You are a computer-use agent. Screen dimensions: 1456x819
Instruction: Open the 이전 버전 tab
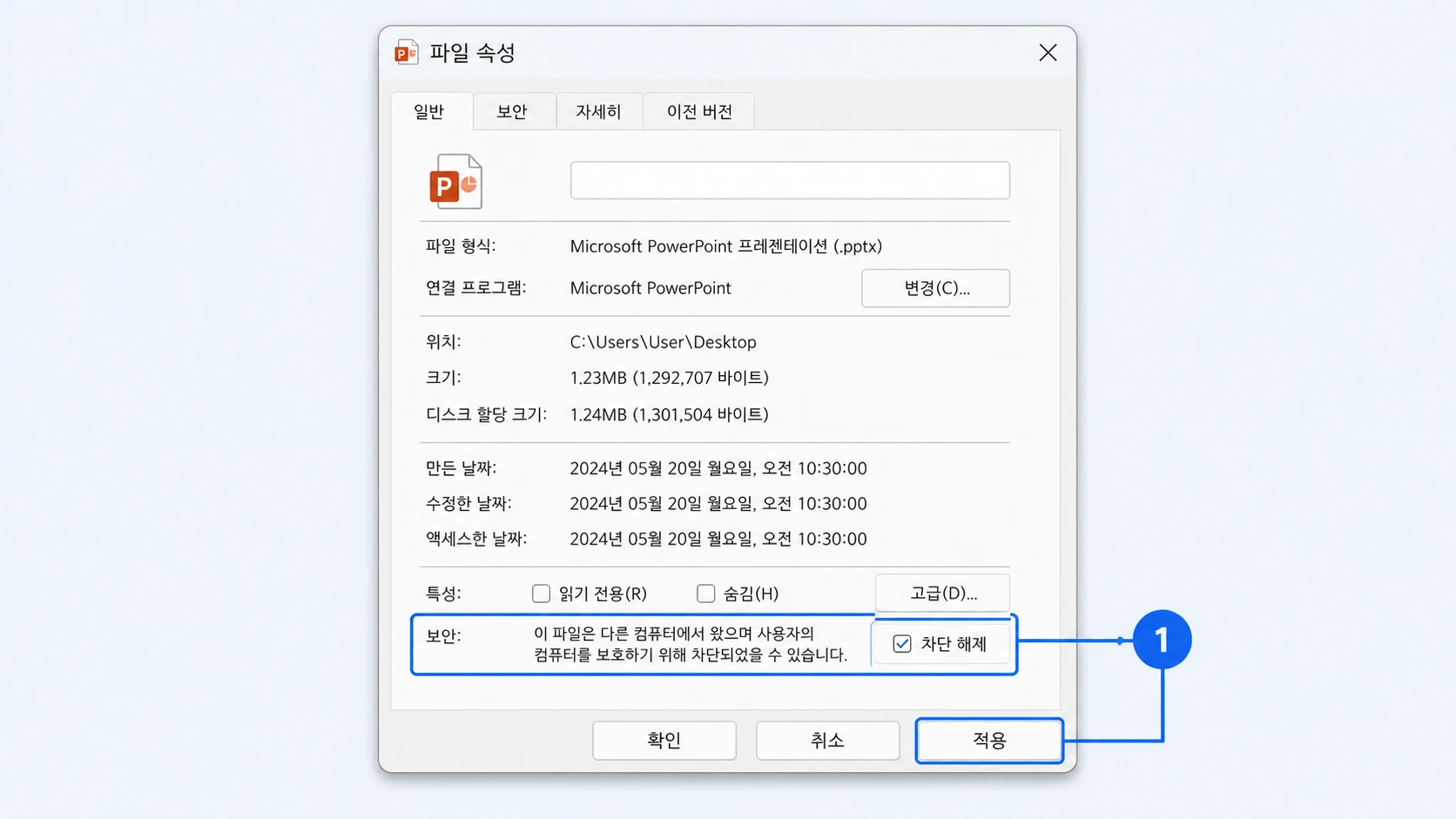coord(699,111)
